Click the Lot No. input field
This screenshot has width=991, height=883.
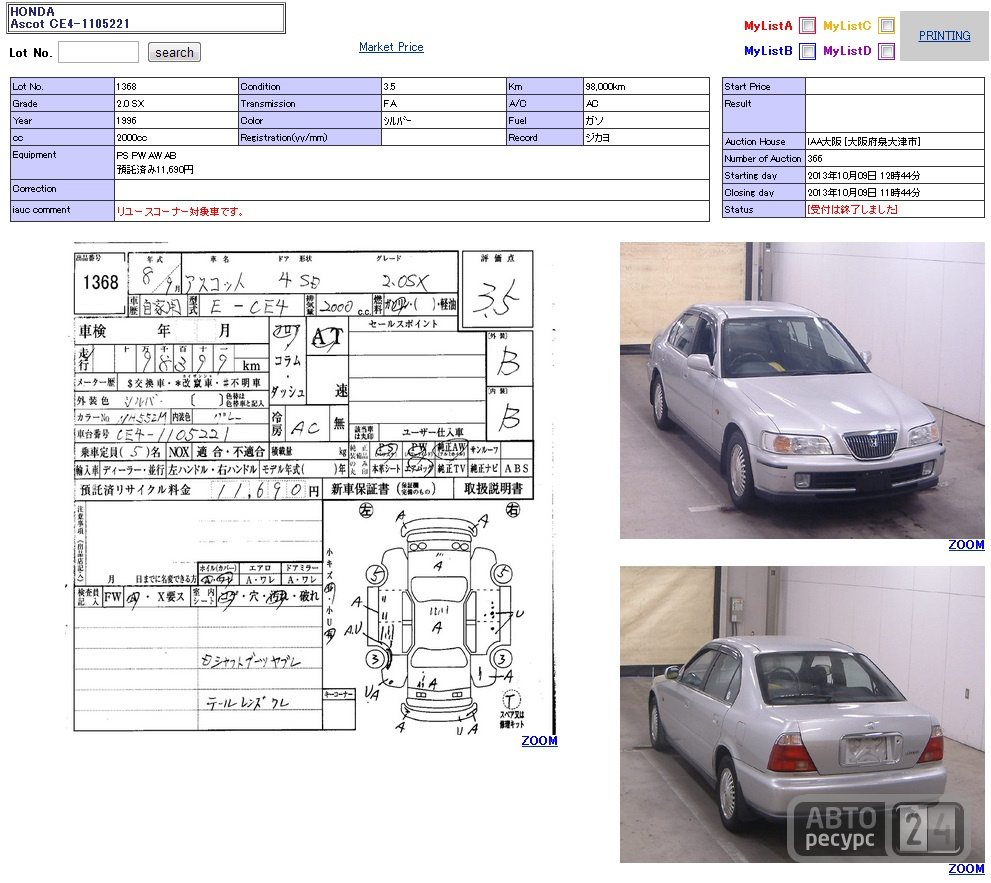(x=99, y=52)
